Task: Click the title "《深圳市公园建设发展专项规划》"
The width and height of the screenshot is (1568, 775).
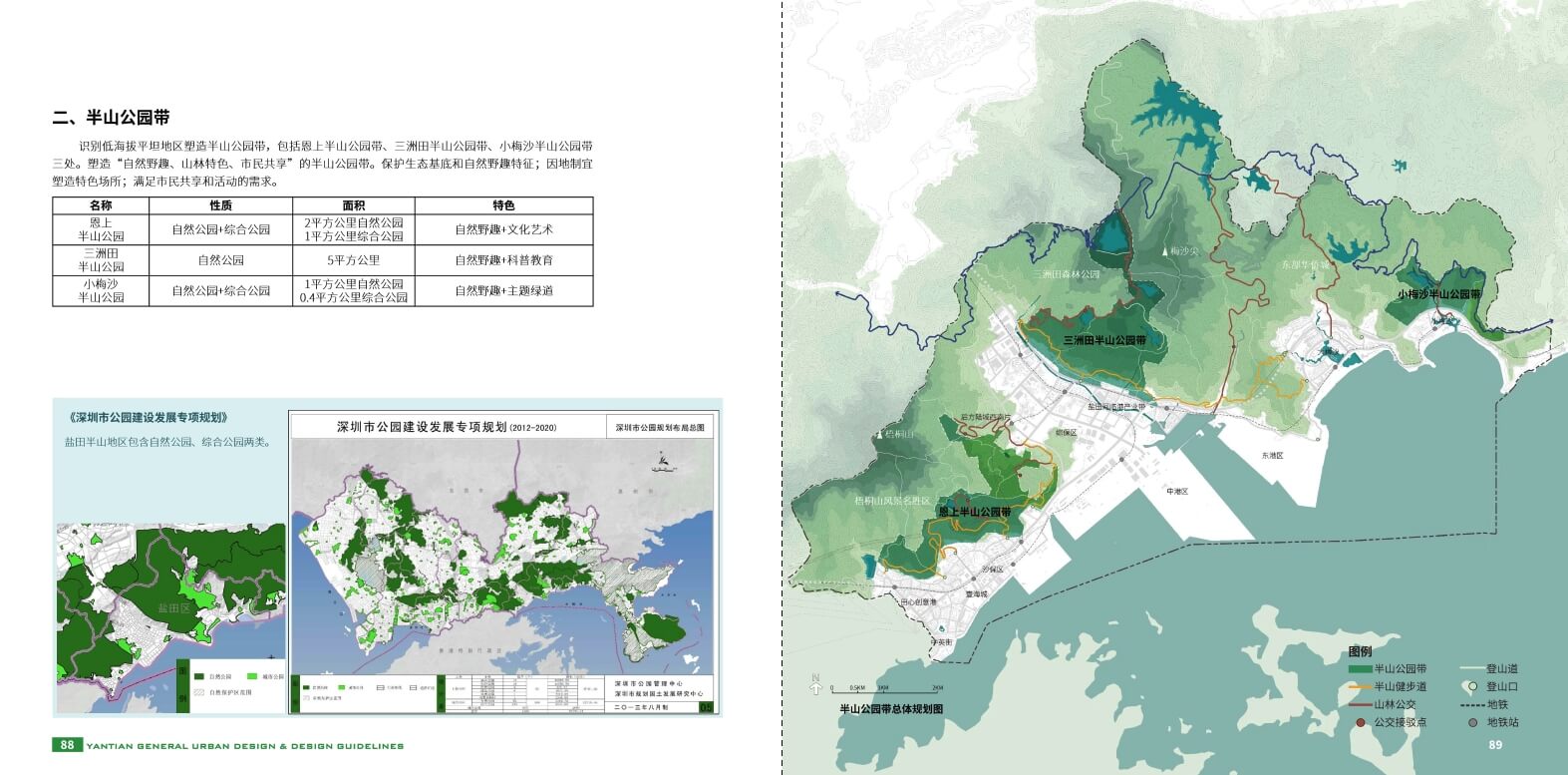Action: [x=149, y=417]
